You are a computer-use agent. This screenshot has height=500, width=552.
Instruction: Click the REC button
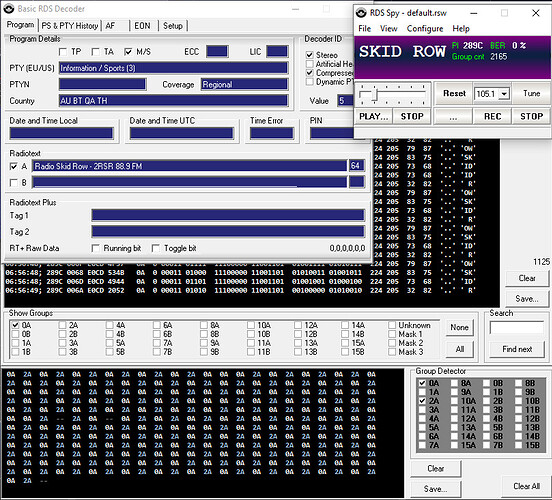point(493,116)
